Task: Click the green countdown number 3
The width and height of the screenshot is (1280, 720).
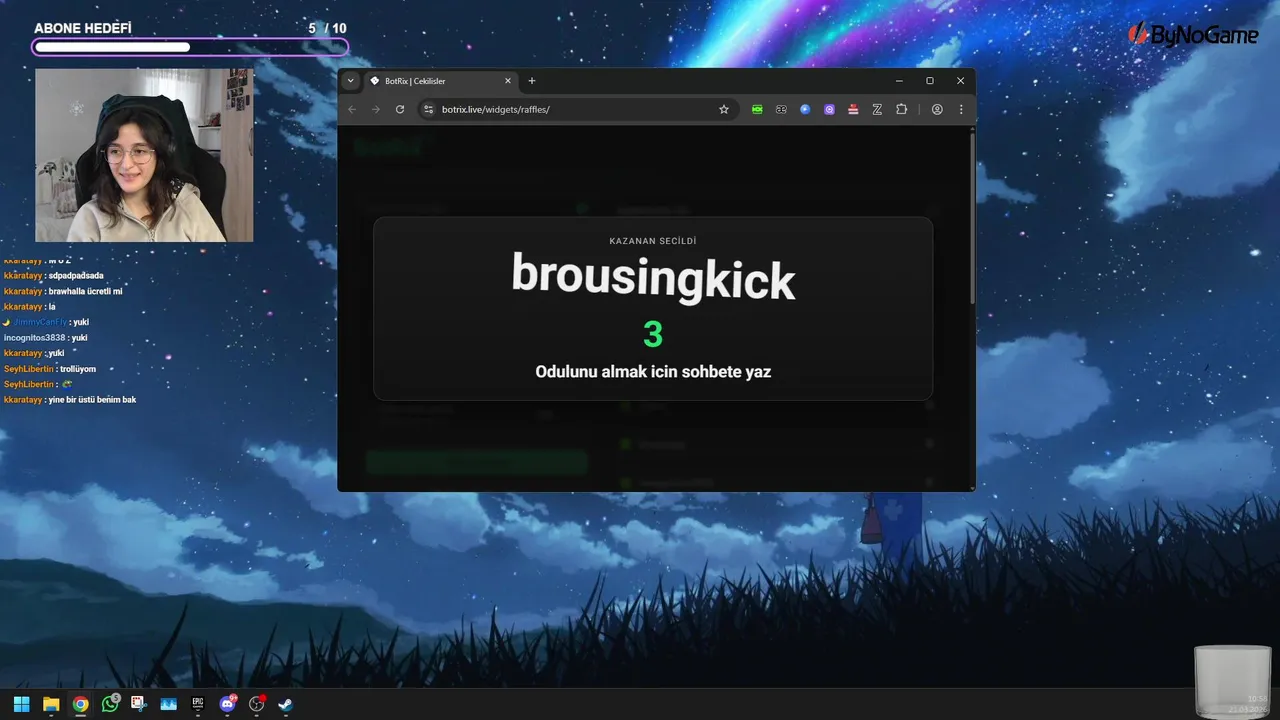Action: click(653, 335)
